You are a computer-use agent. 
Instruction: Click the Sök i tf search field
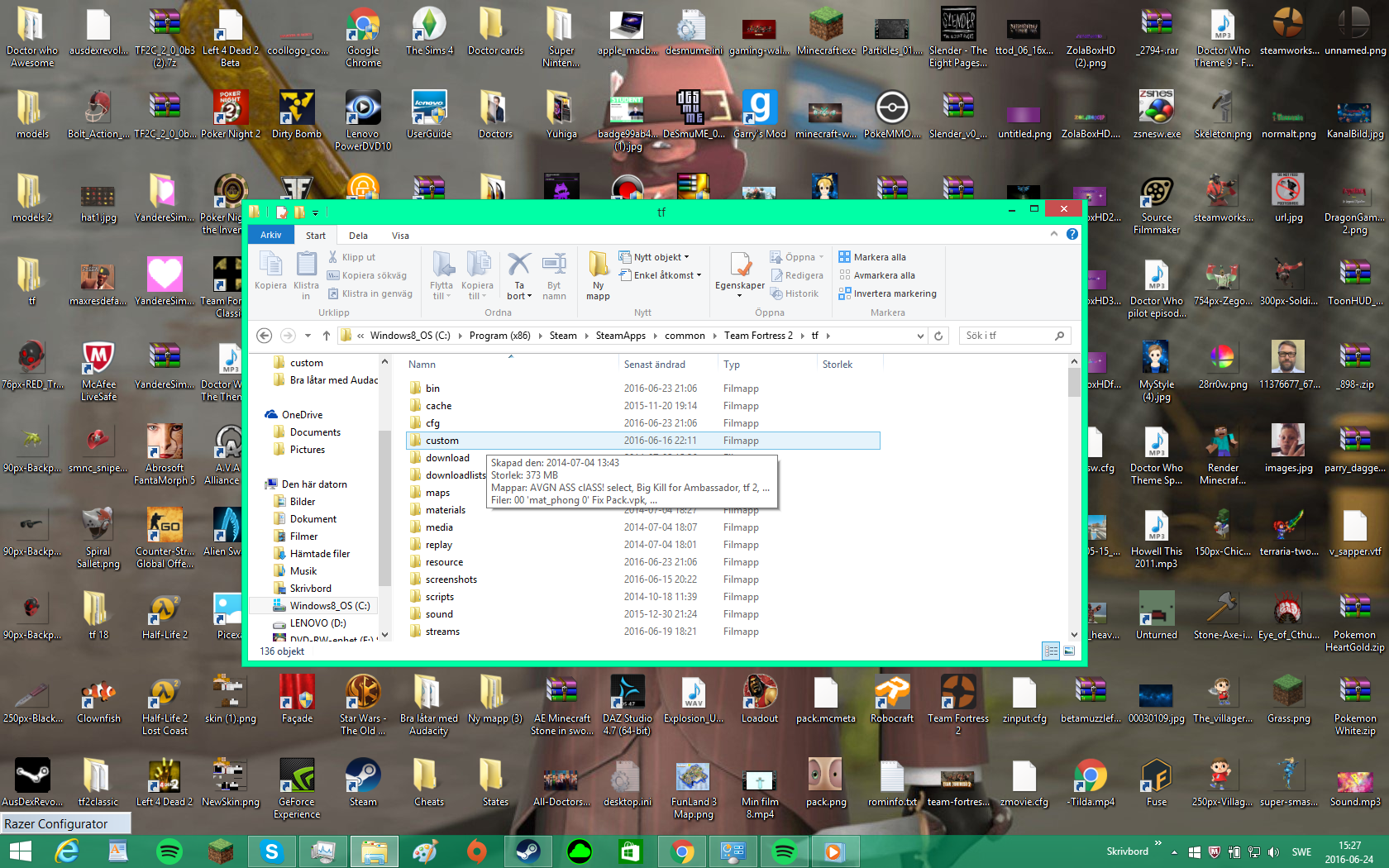[x=1015, y=336]
